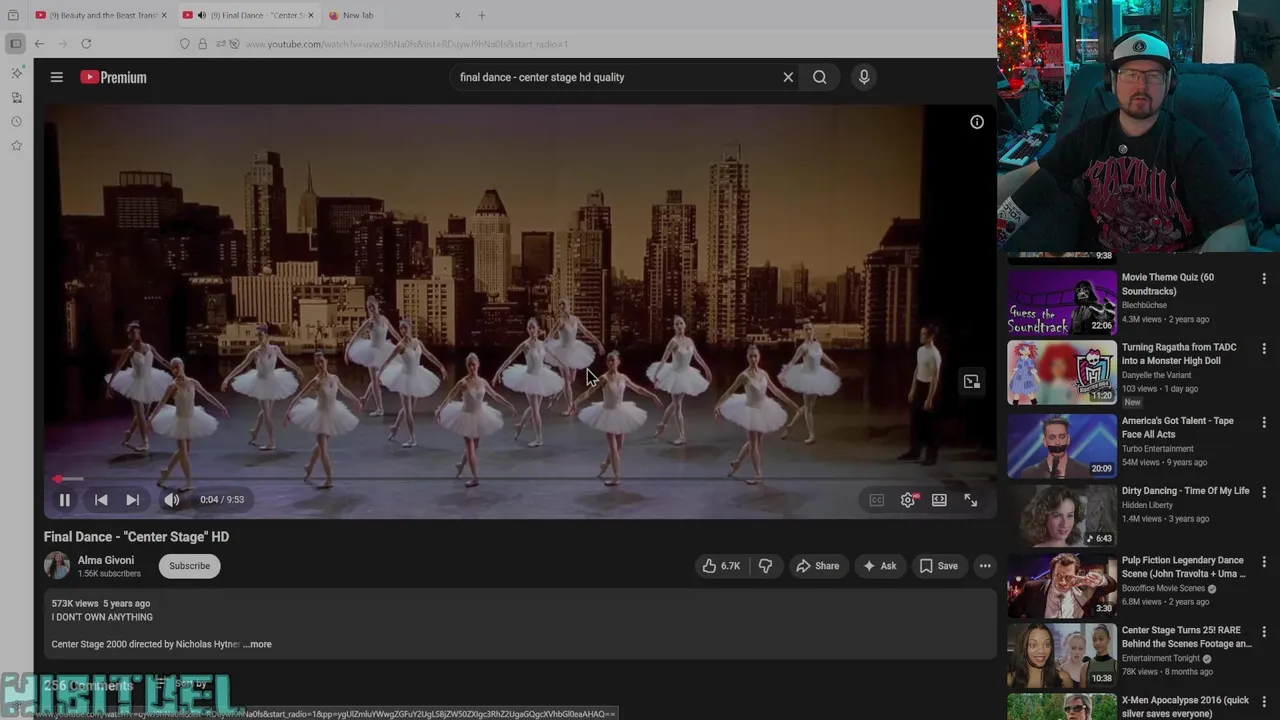Clear the search box text
The height and width of the screenshot is (720, 1280).
coord(788,77)
